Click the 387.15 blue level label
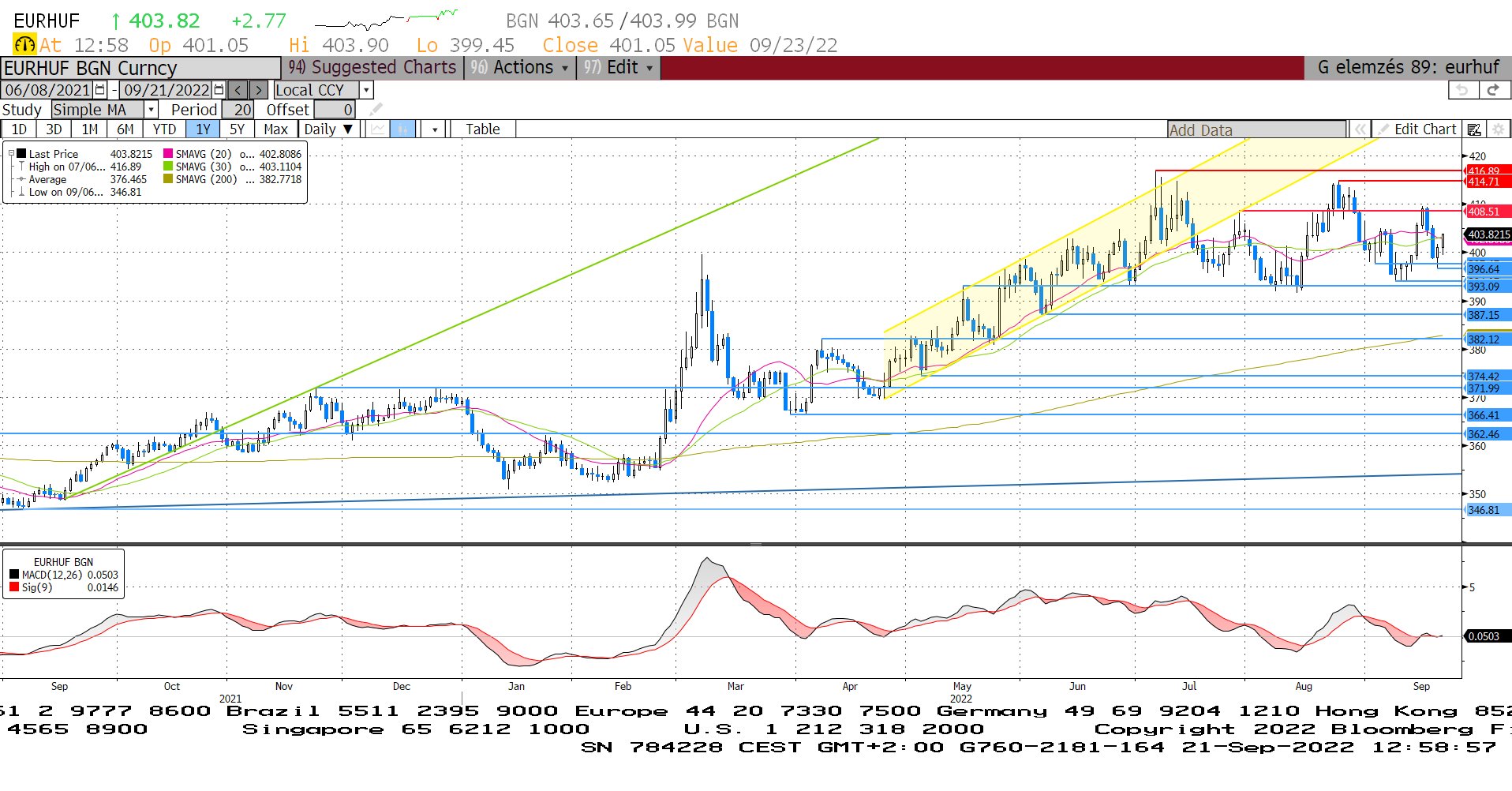The image size is (1512, 791). (x=1488, y=315)
